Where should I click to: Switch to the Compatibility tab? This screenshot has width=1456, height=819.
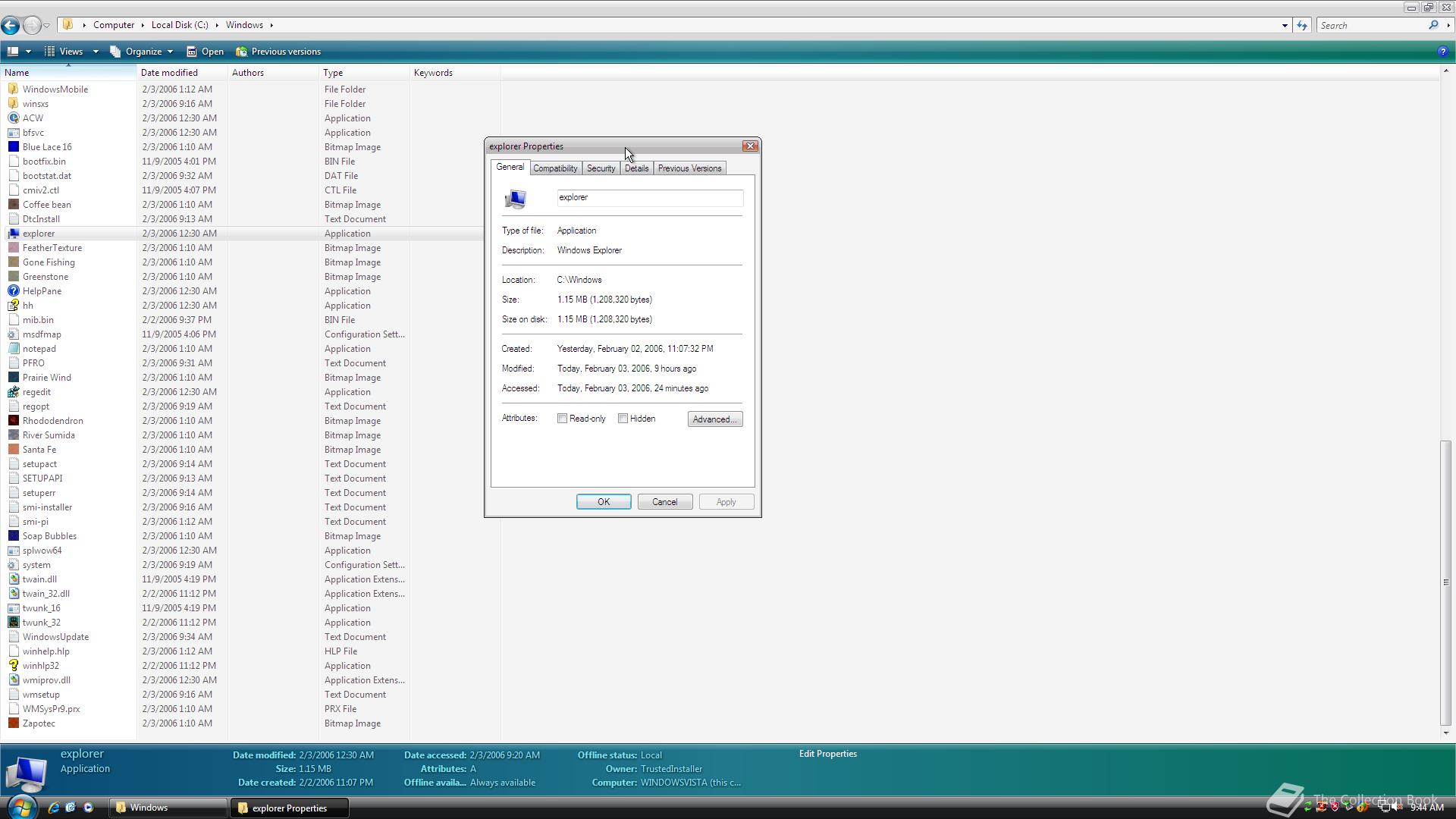pos(555,168)
